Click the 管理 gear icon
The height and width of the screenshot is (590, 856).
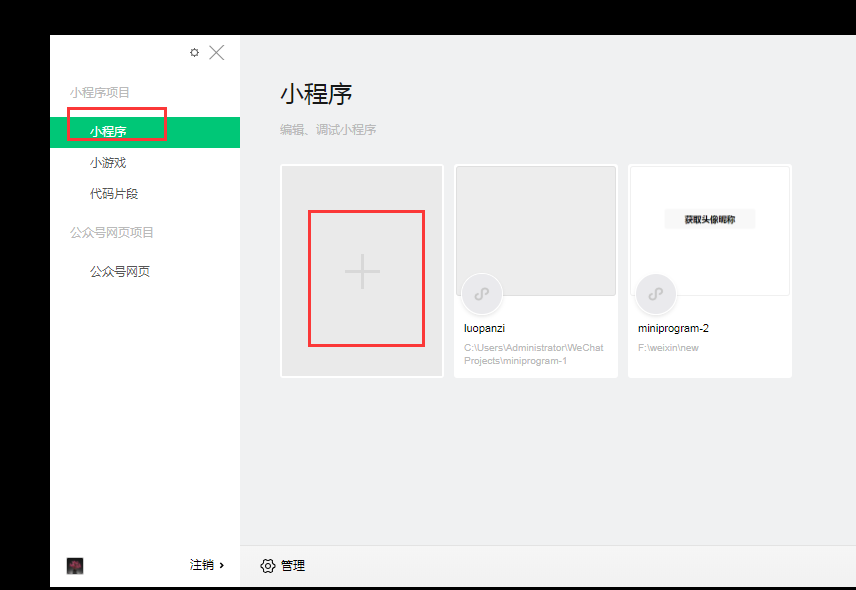coord(268,566)
